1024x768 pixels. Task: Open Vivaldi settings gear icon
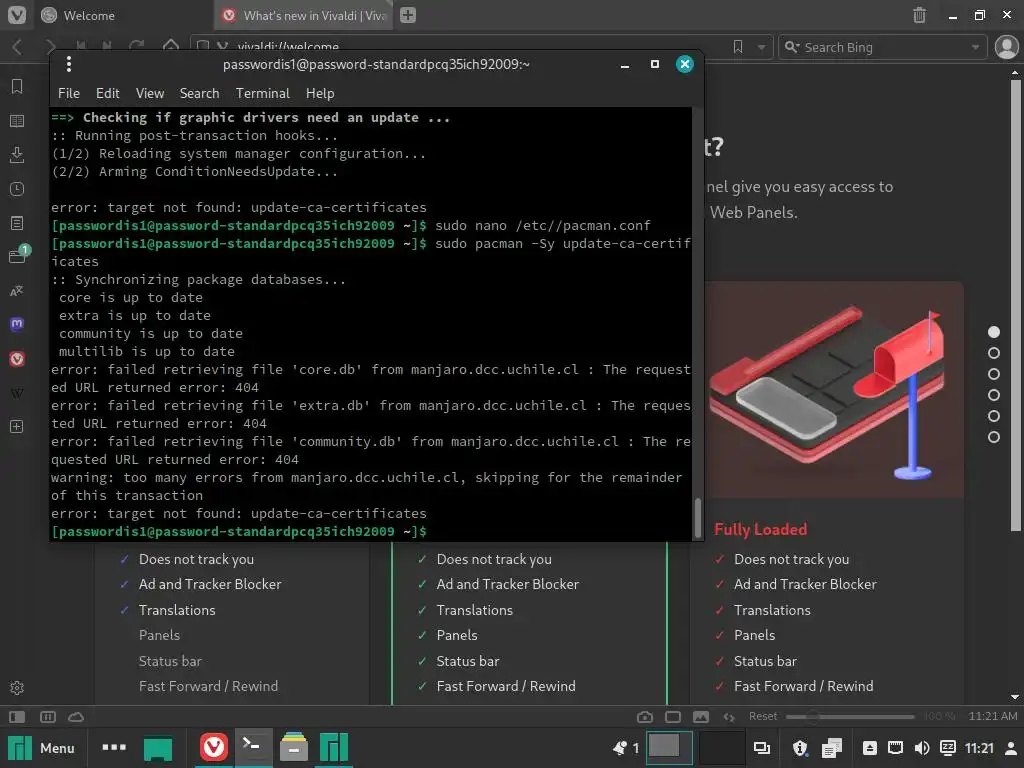pos(17,688)
